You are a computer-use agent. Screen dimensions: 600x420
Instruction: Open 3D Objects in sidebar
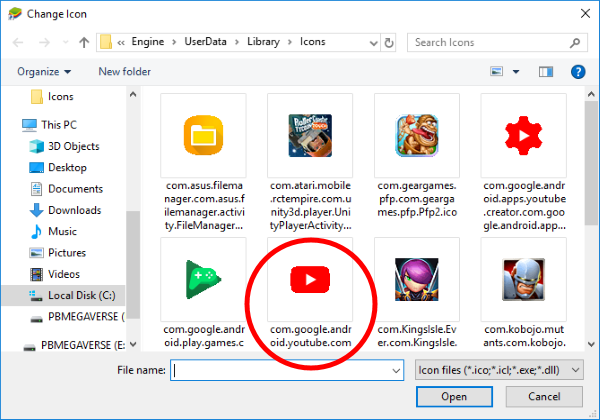tap(64, 146)
